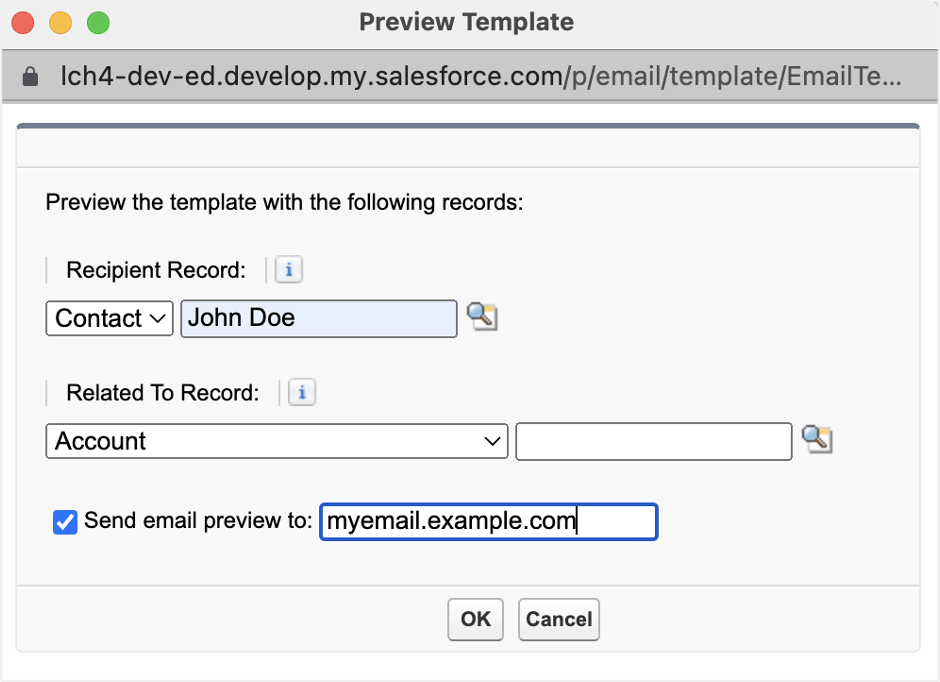Uncheck the Send email preview checkbox
The image size is (940, 682).
[65, 521]
